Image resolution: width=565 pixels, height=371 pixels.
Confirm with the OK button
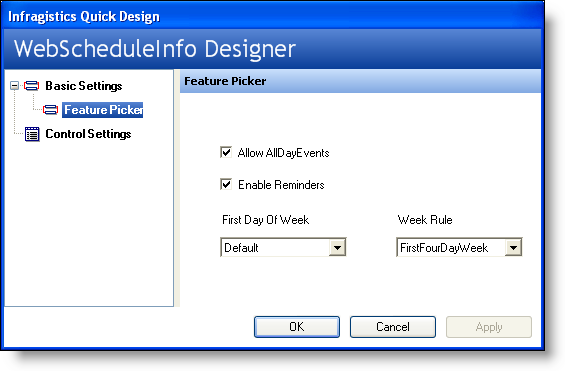point(297,327)
